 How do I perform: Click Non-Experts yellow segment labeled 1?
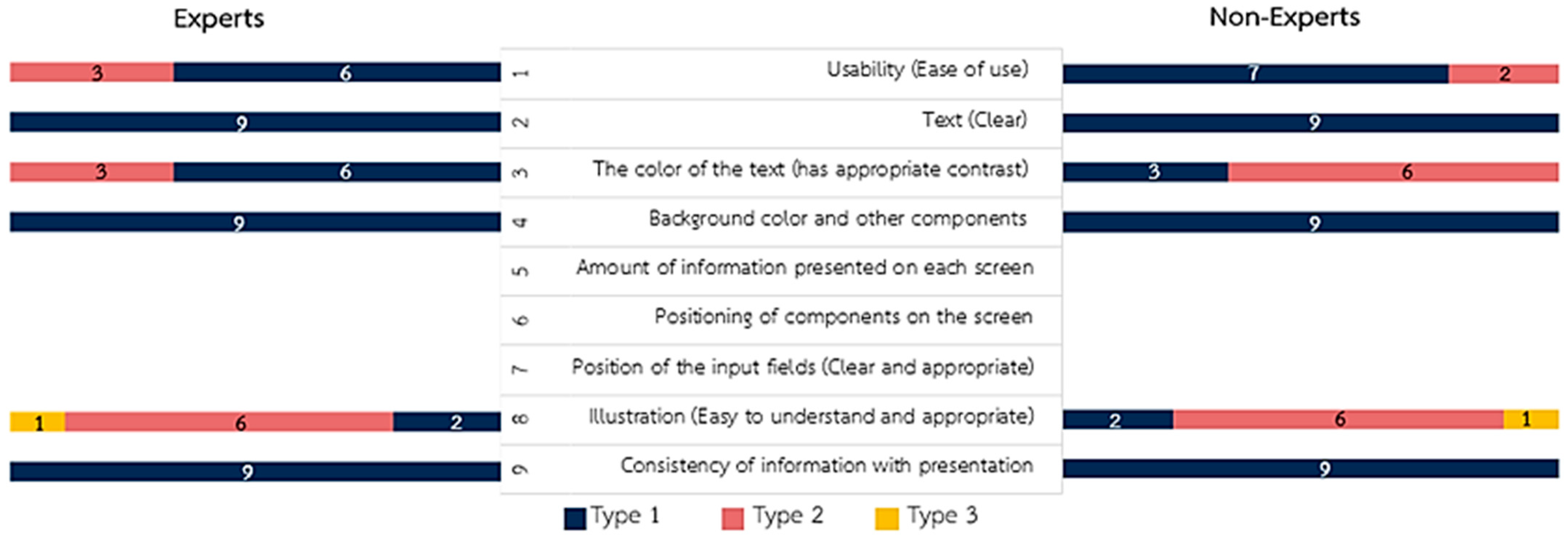(1531, 420)
